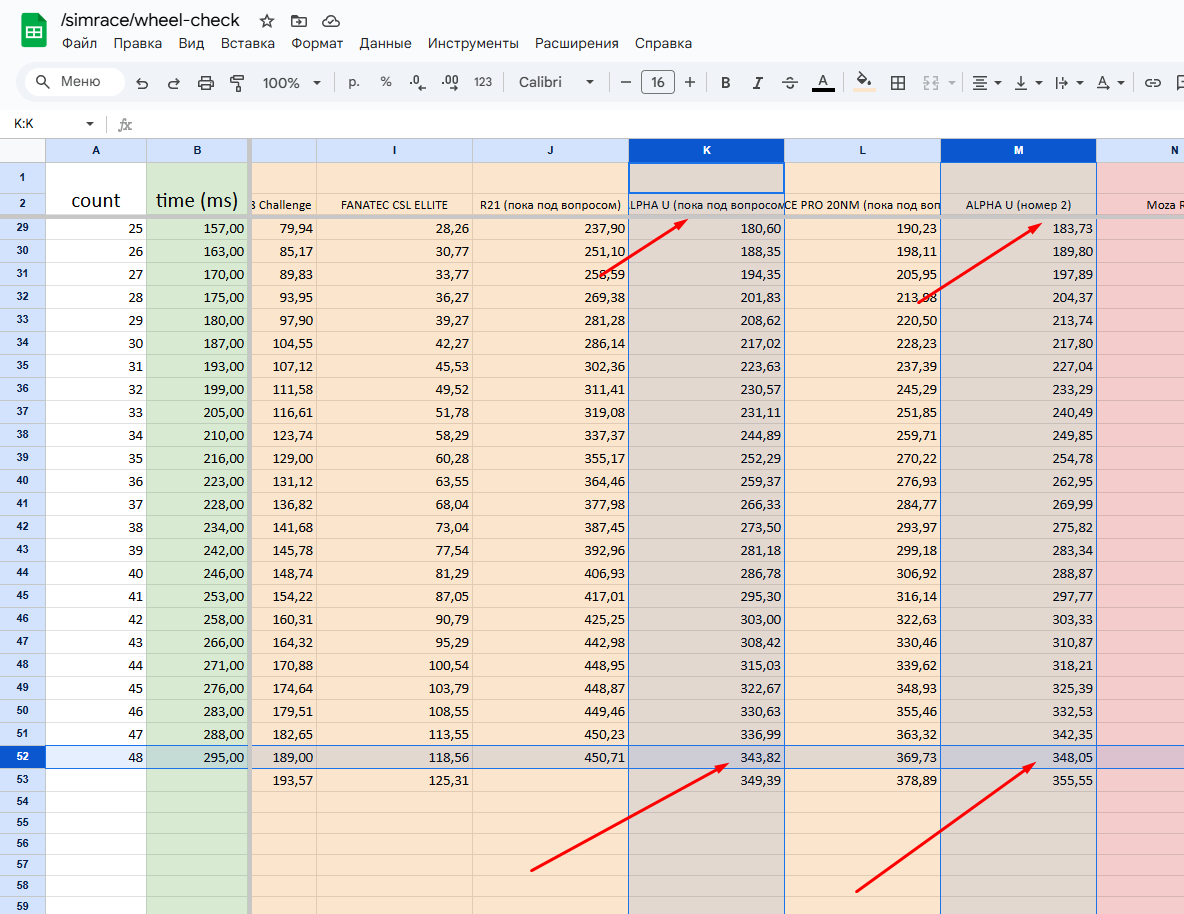Print the spreadsheet
This screenshot has width=1184, height=914.
[x=205, y=82]
